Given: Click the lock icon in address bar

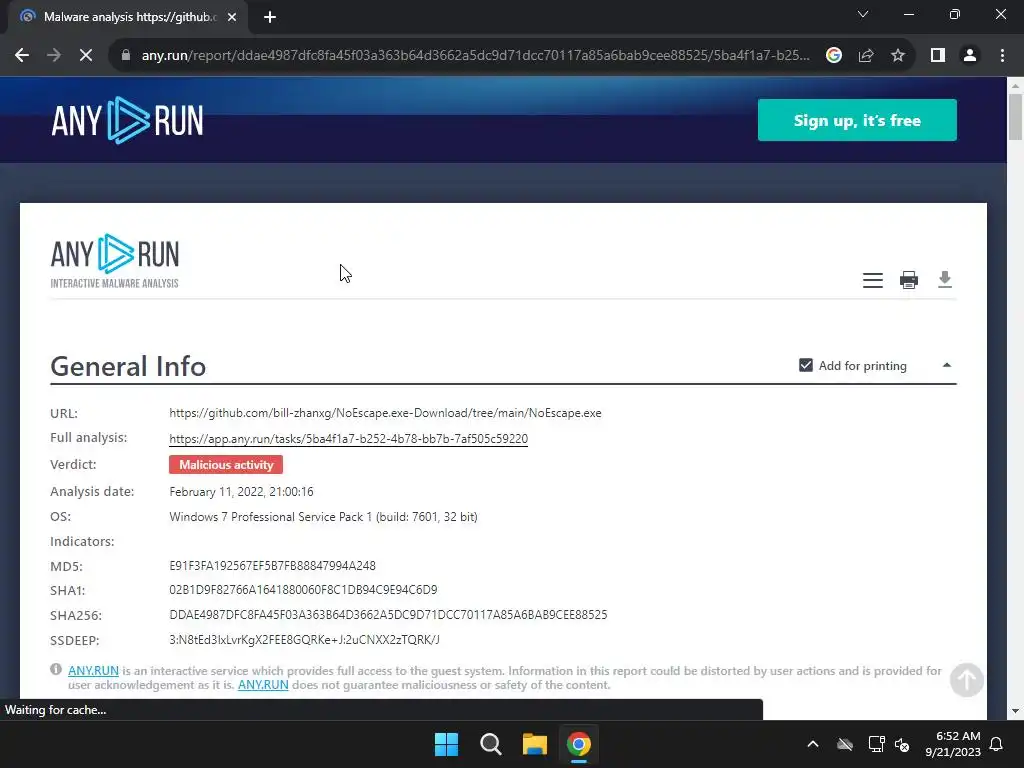Looking at the screenshot, I should pyautogui.click(x=126, y=56).
